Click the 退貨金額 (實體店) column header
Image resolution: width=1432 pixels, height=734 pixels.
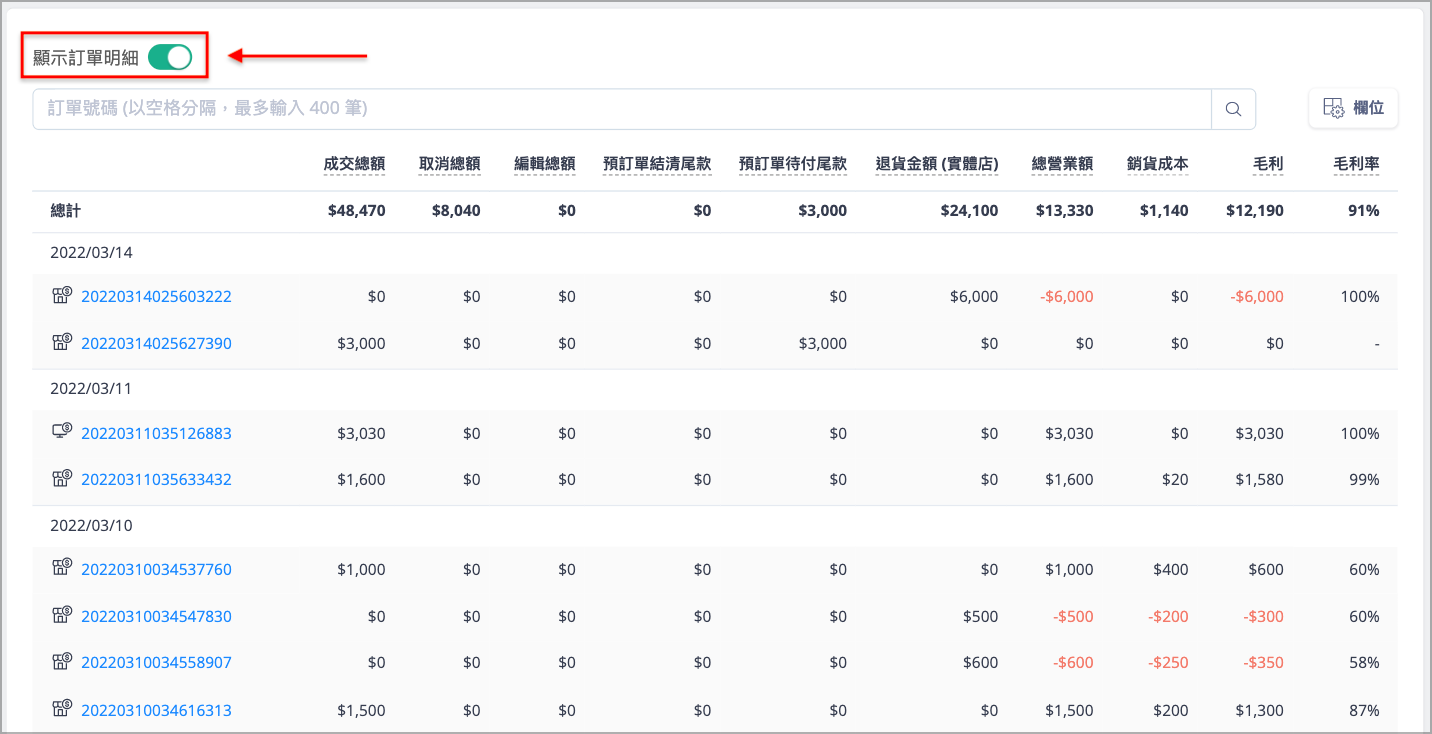937,164
